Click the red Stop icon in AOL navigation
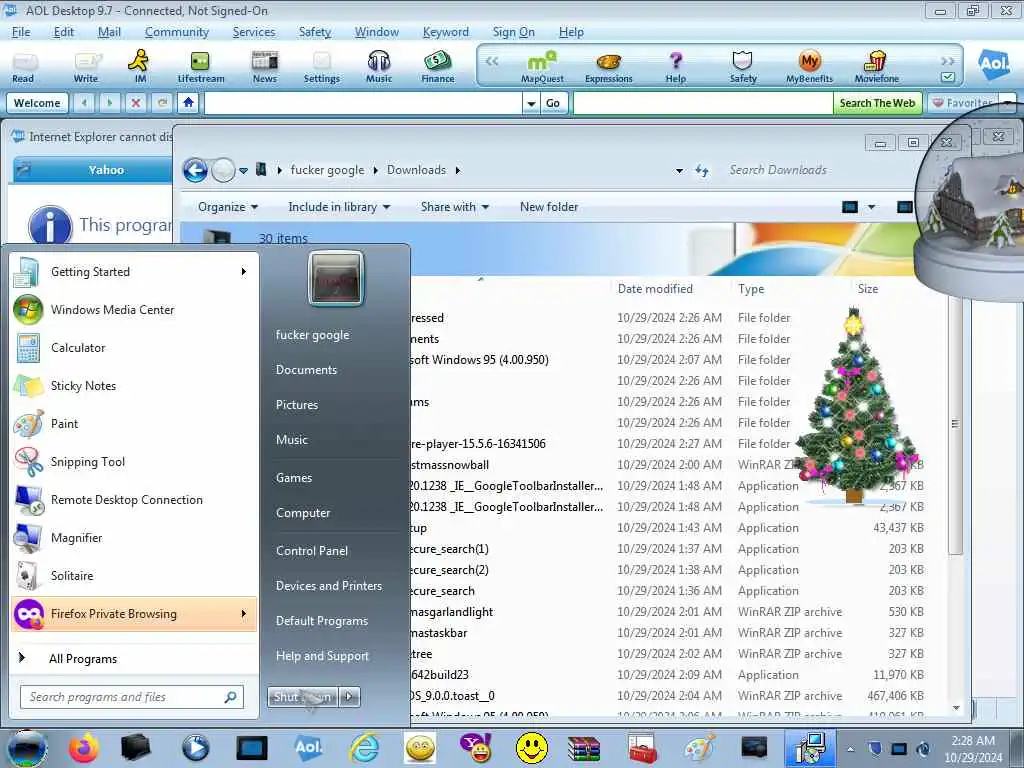This screenshot has height=768, width=1024. (x=136, y=103)
